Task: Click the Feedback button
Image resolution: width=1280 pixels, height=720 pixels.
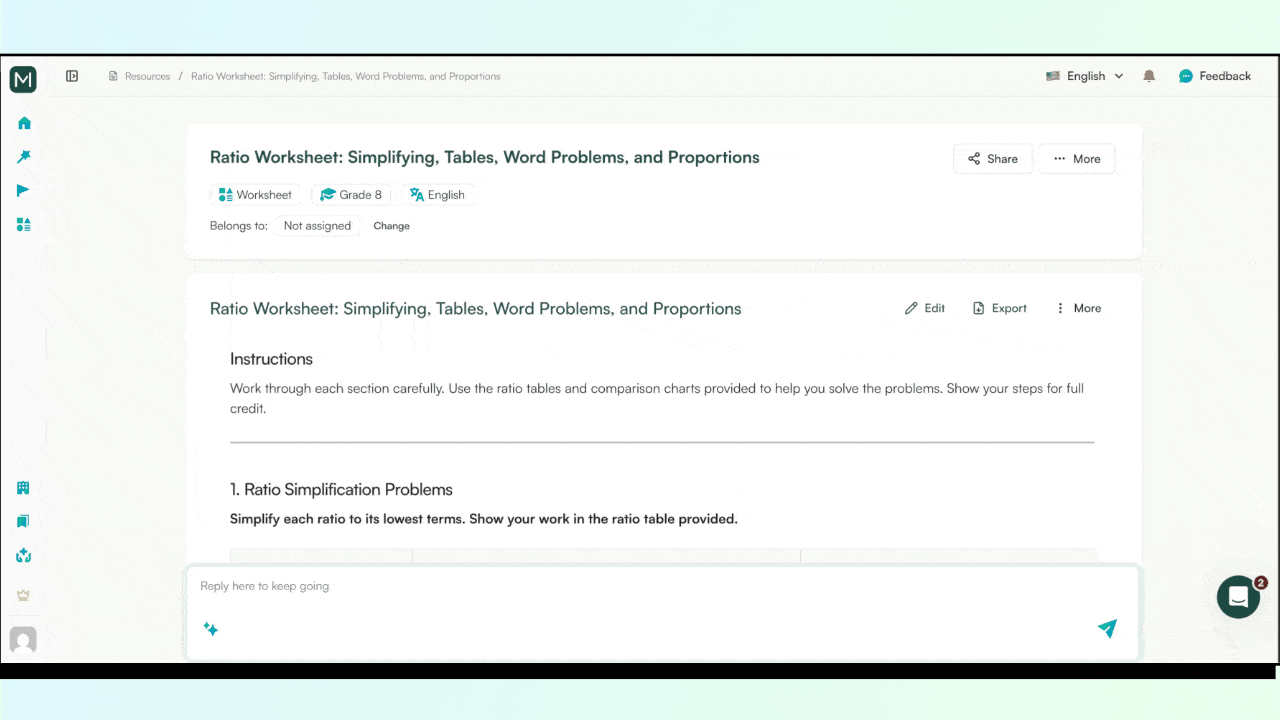Action: (1215, 76)
